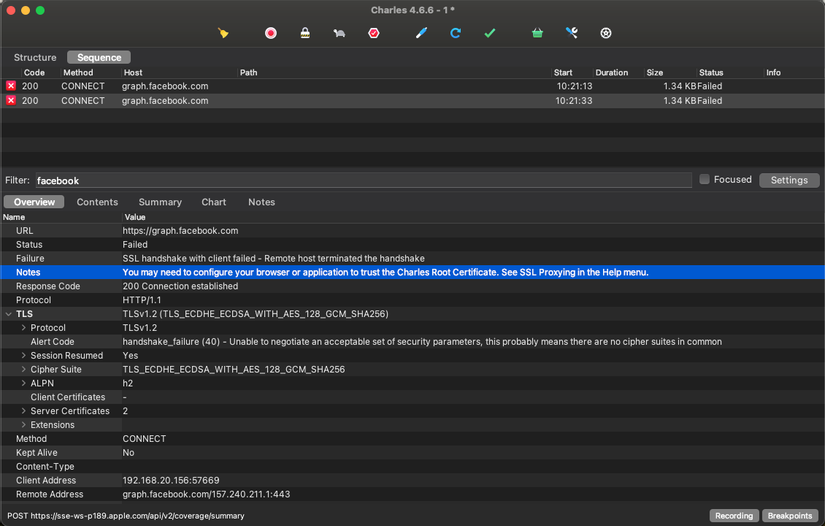Repeat selected request with refresh icon
This screenshot has width=825, height=526.
pos(456,33)
